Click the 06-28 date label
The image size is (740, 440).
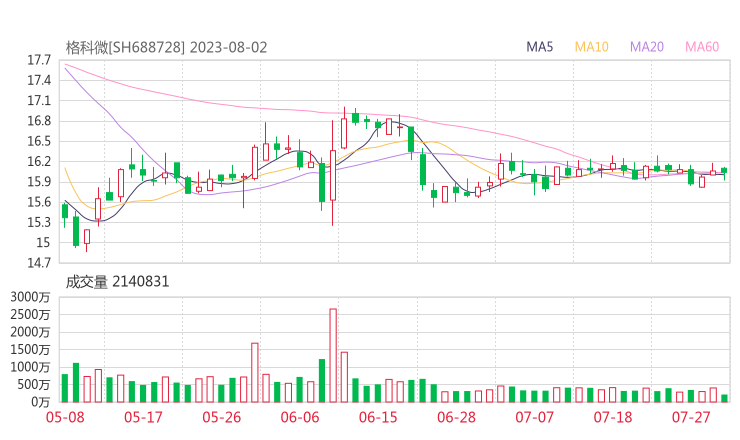point(456,417)
